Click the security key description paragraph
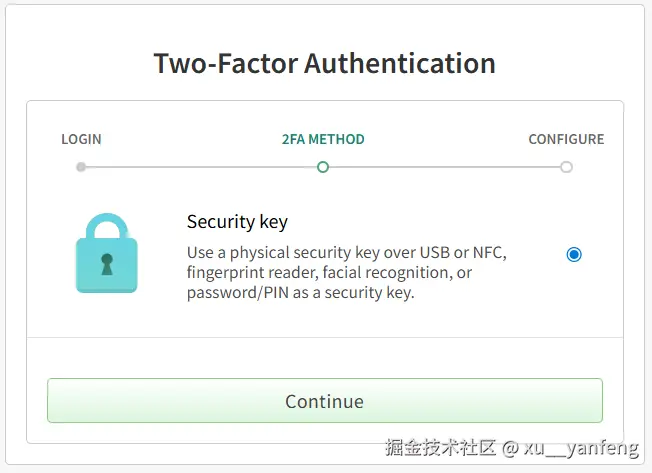The width and height of the screenshot is (652, 473). [347, 273]
